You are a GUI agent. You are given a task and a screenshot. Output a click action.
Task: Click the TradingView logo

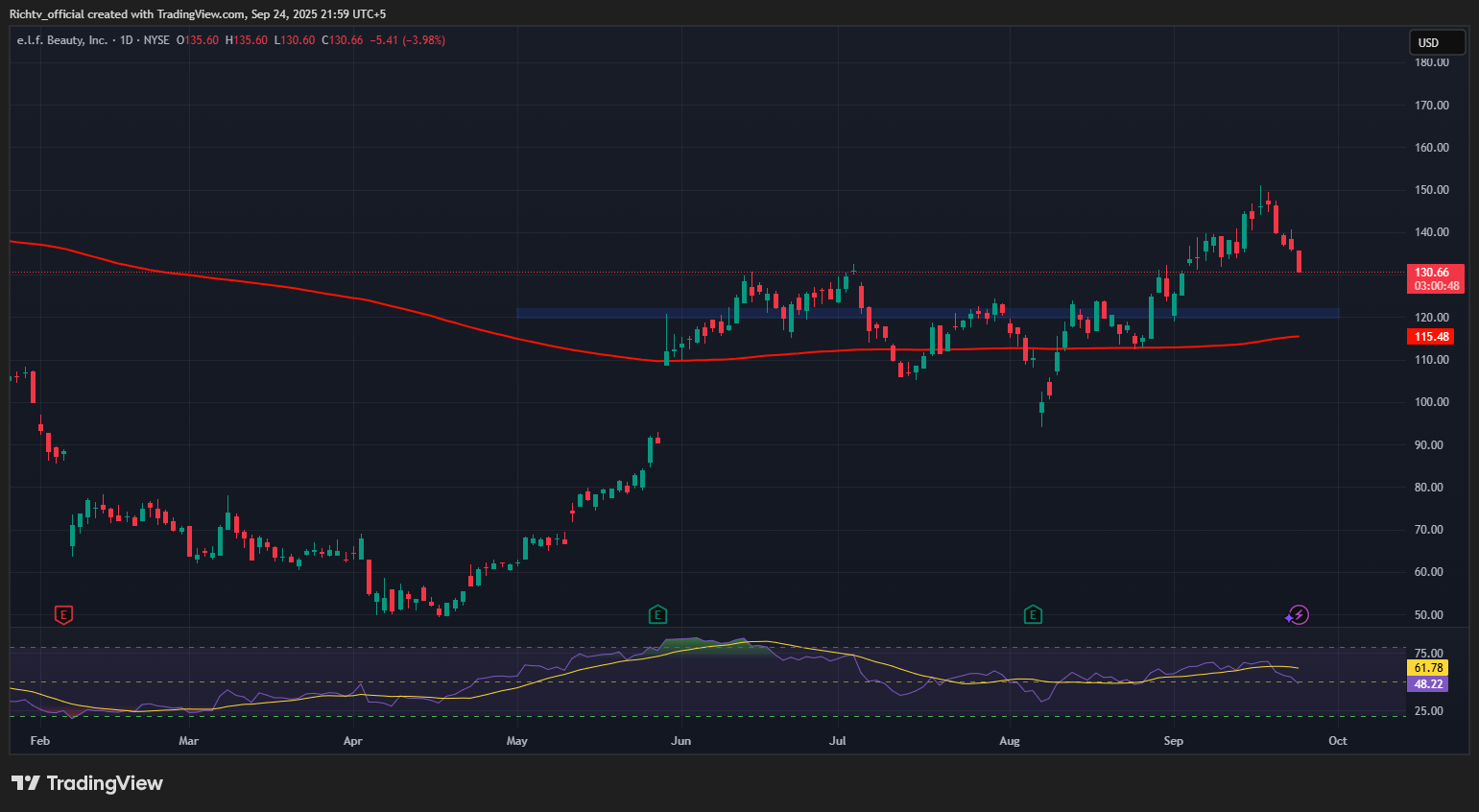87,783
